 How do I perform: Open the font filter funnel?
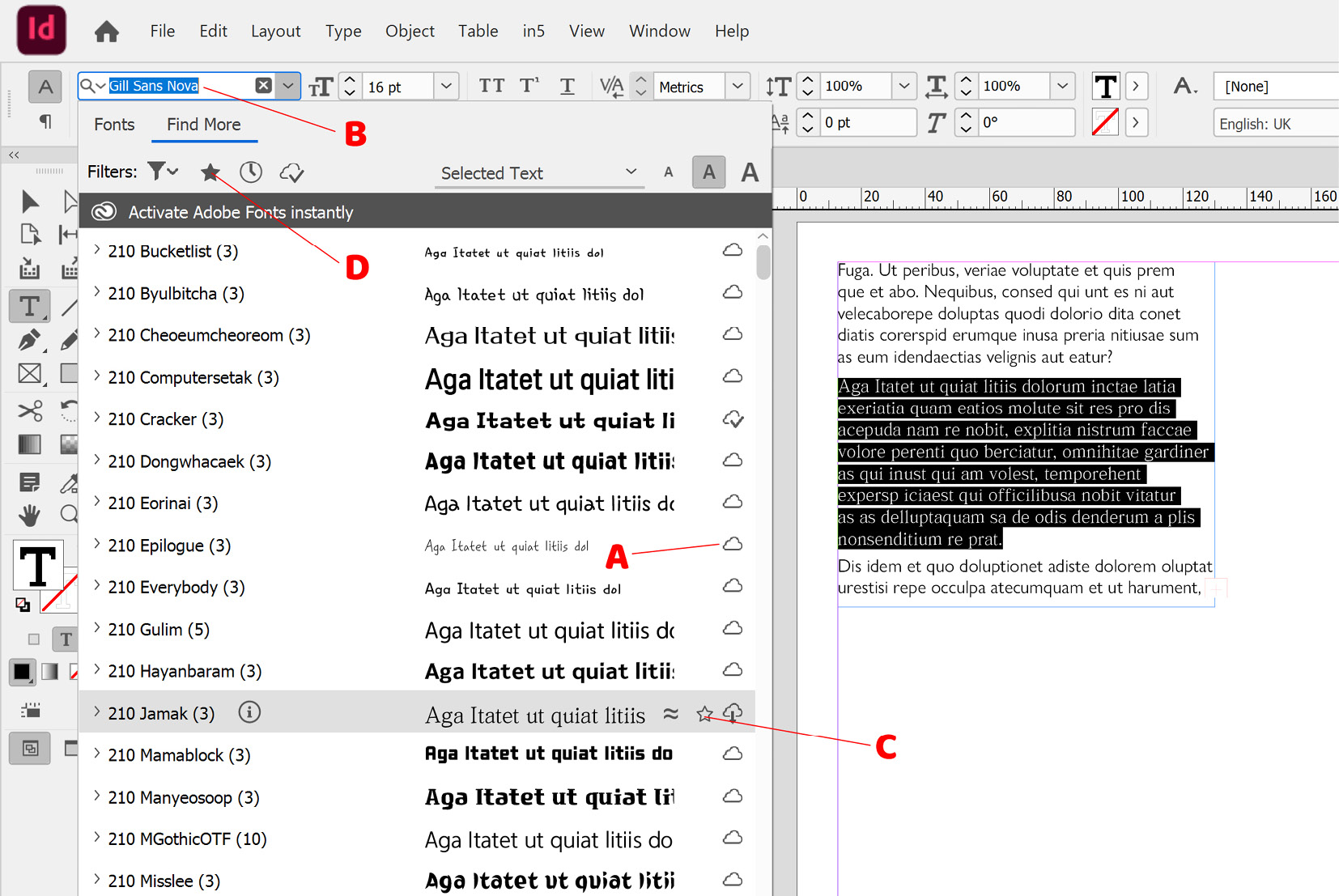[163, 172]
